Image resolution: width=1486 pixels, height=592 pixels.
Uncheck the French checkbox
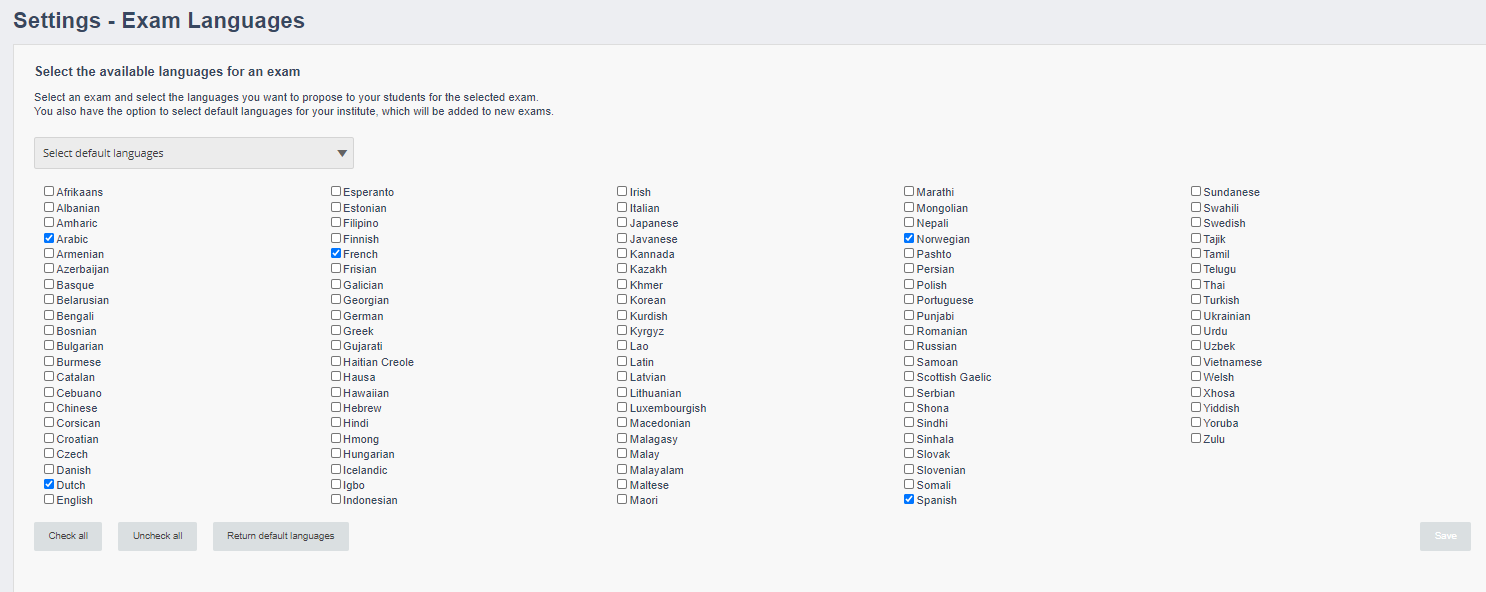(336, 254)
